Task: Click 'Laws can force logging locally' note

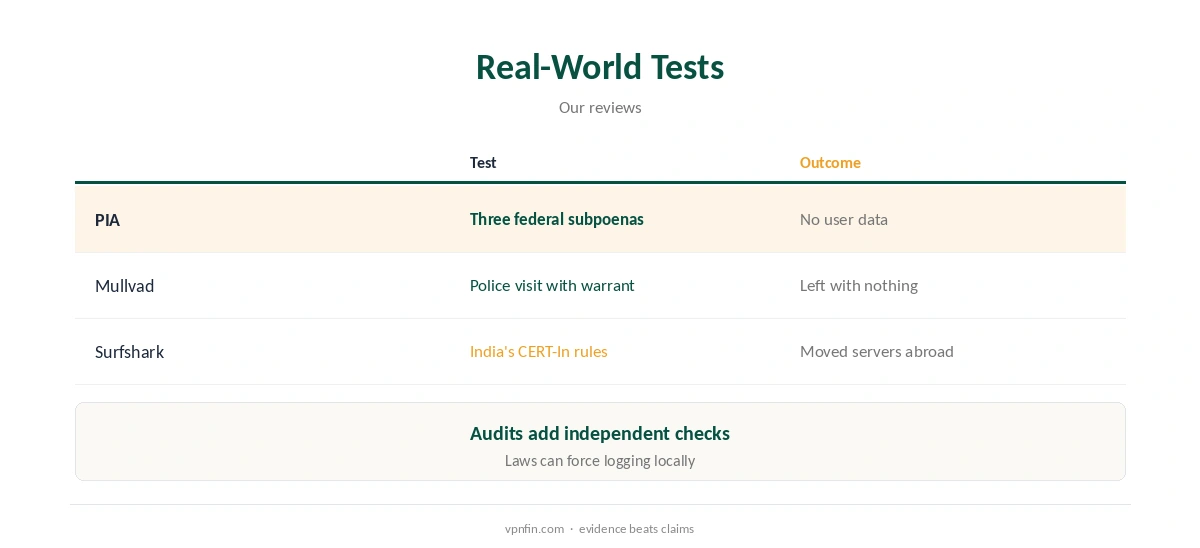Action: coord(600,461)
